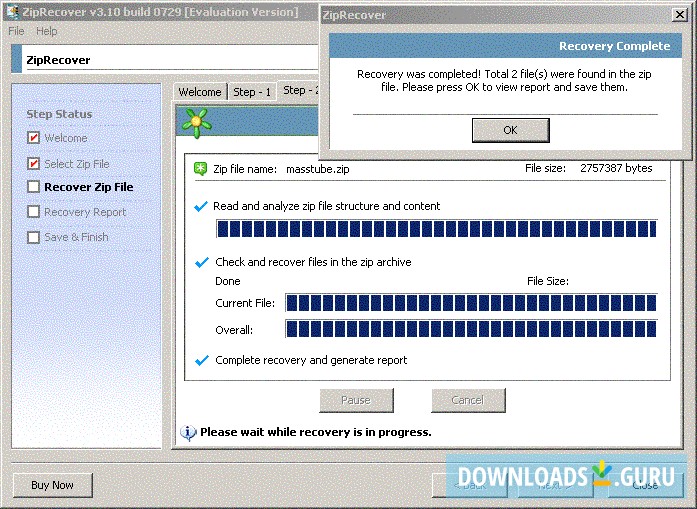Select the Step - 2 tab
Screen dimensions: 697x509
[x=299, y=90]
